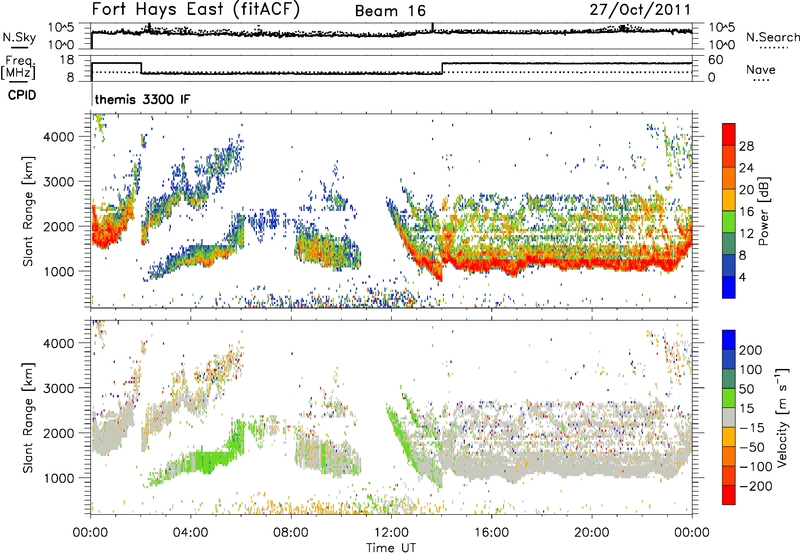Click the blue 200 swatch on Velocity bar
Viewport: 800px width, 554px height.
(x=729, y=339)
